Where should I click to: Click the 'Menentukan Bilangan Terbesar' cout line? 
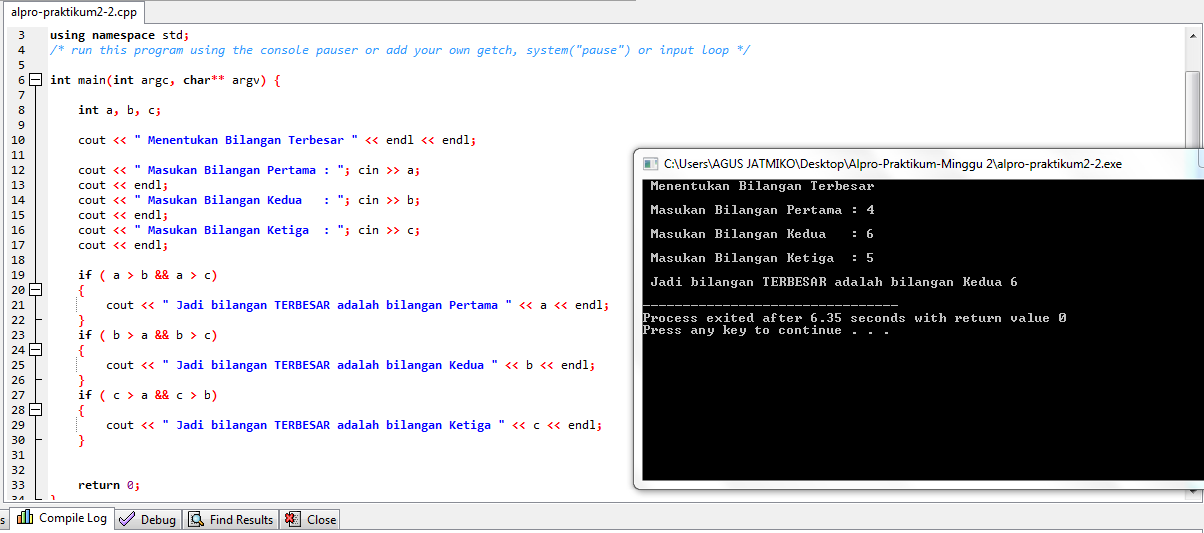(x=277, y=140)
